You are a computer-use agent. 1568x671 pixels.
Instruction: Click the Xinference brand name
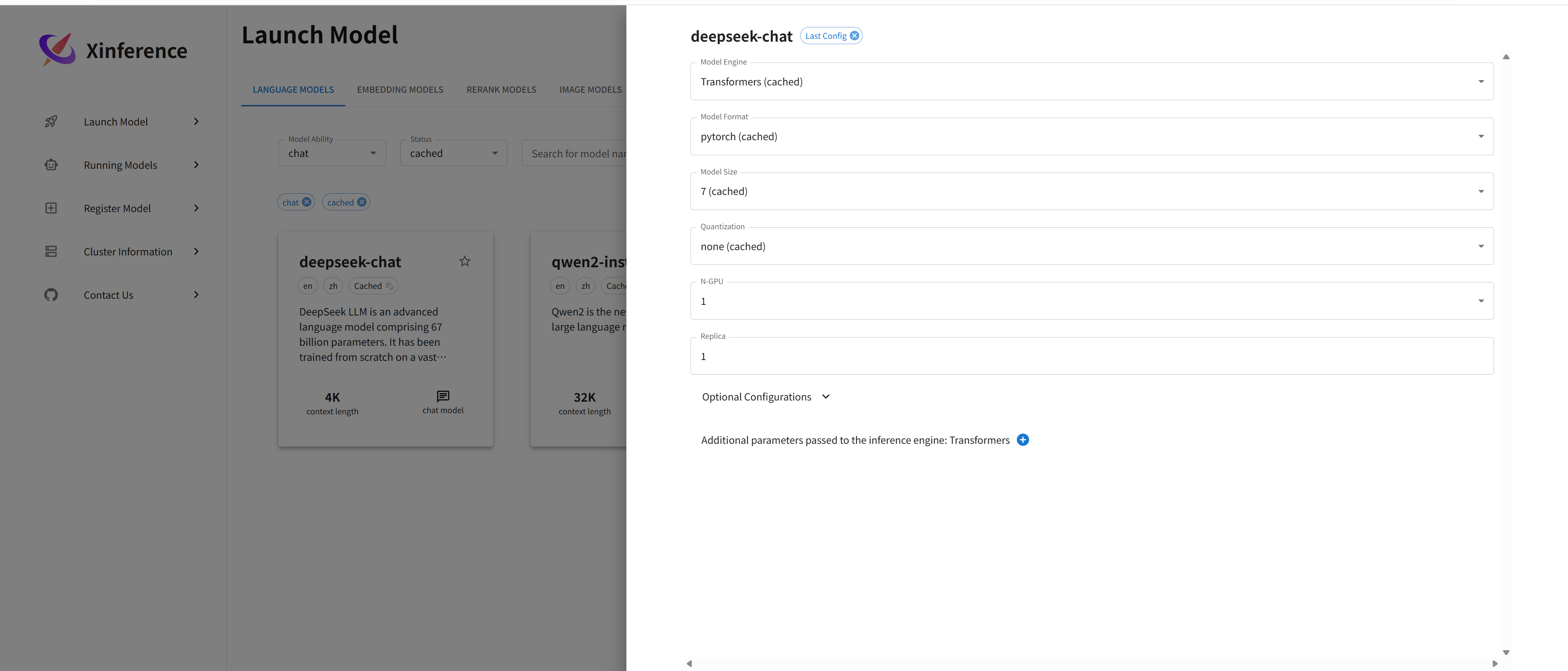(x=136, y=51)
